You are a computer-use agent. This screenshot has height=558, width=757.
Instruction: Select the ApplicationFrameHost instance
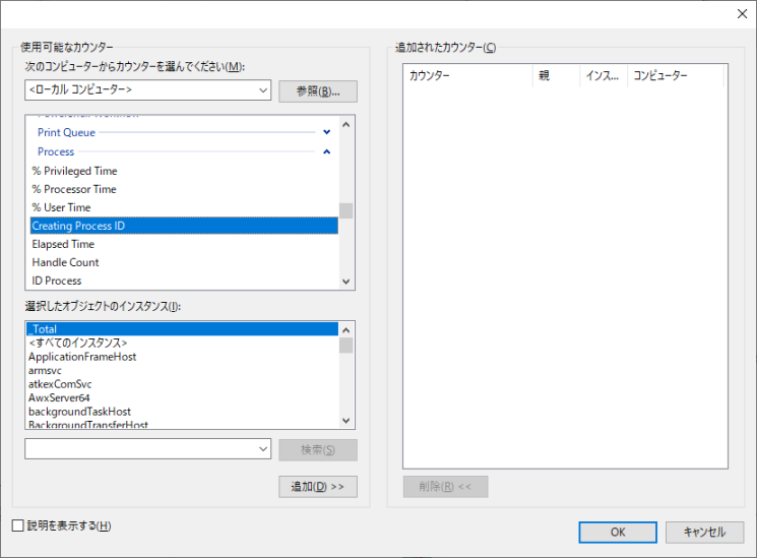(82, 357)
